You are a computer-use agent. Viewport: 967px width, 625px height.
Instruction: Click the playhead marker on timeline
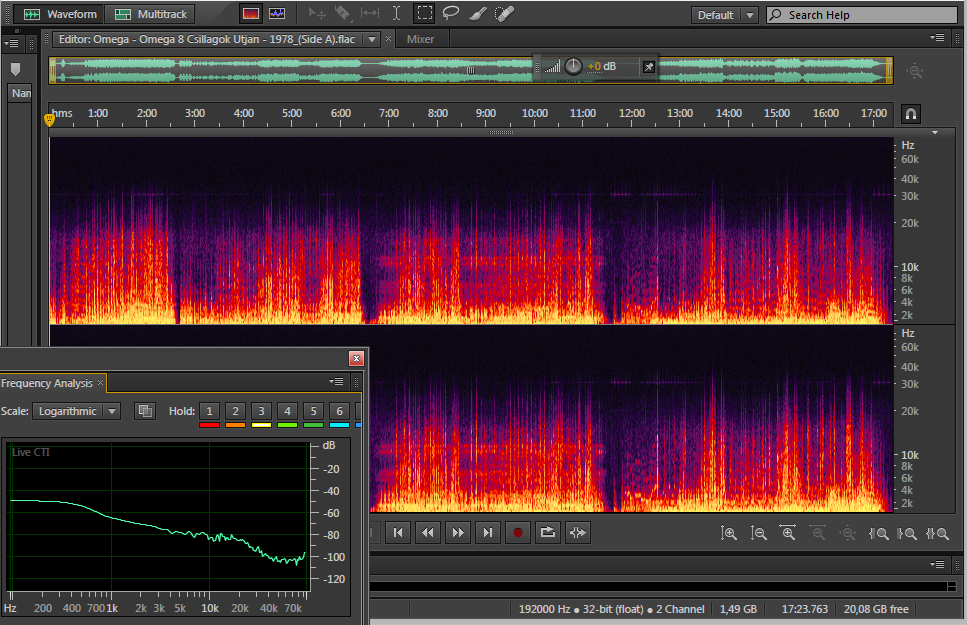(49, 120)
